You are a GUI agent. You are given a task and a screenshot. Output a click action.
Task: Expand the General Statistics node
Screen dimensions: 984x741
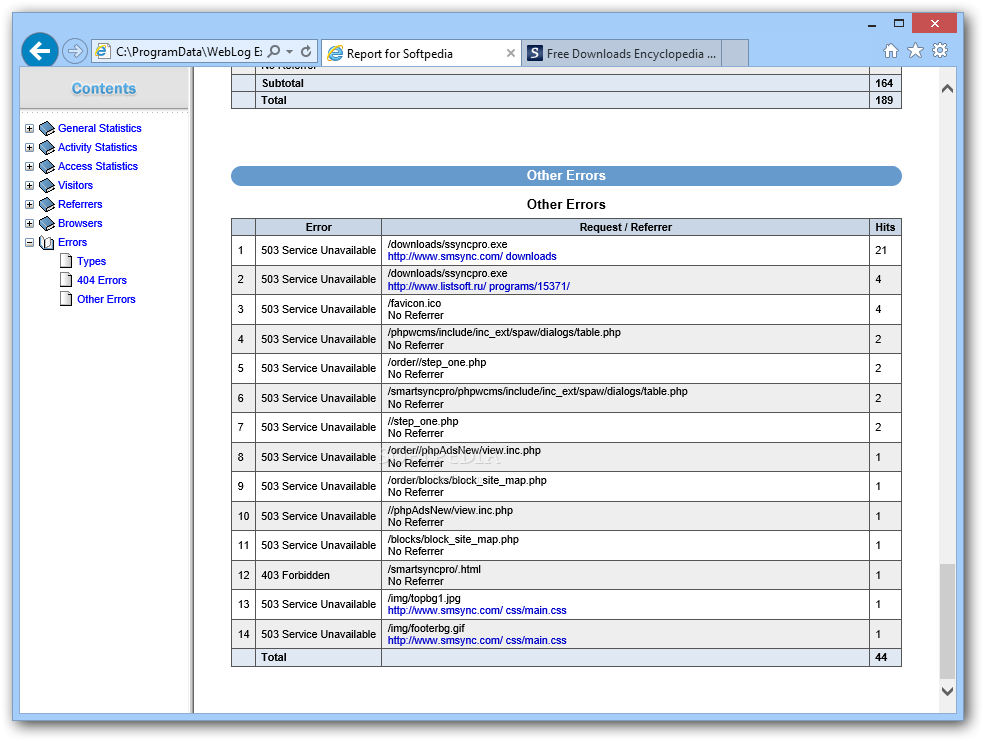coord(29,129)
